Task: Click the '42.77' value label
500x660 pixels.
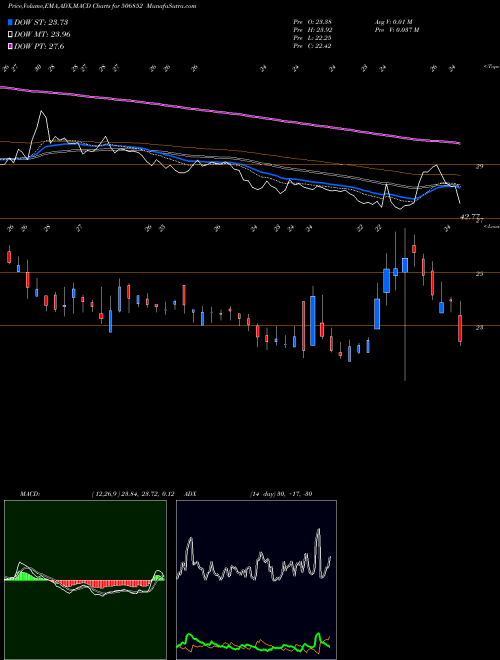Action: [x=470, y=217]
